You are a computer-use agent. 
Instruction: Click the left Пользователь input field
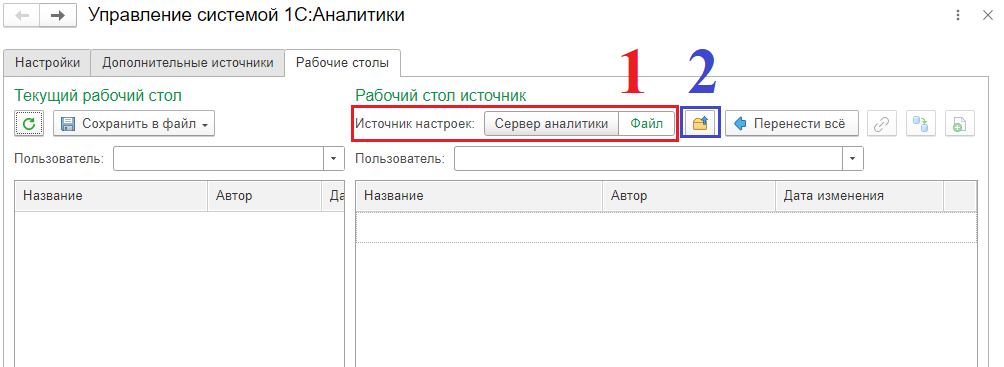pyautogui.click(x=218, y=158)
